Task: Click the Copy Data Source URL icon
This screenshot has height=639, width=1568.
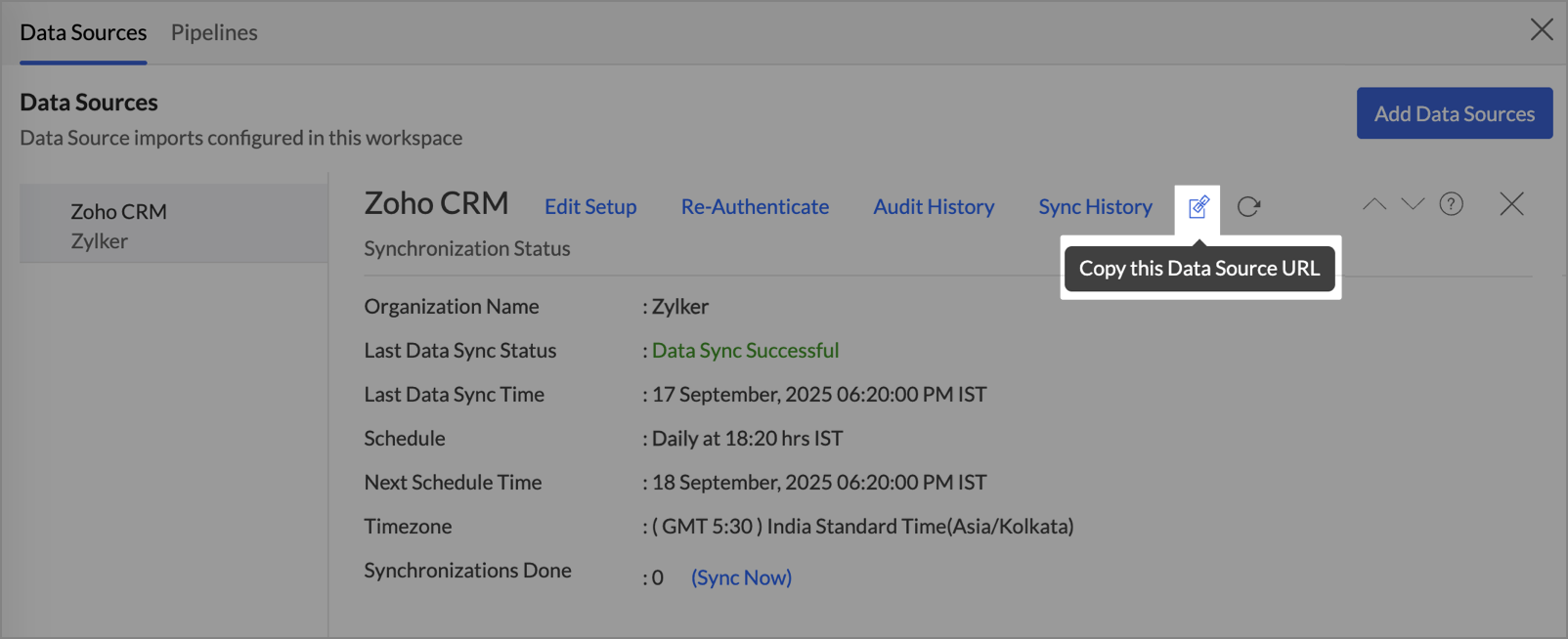Action: pyautogui.click(x=1198, y=207)
